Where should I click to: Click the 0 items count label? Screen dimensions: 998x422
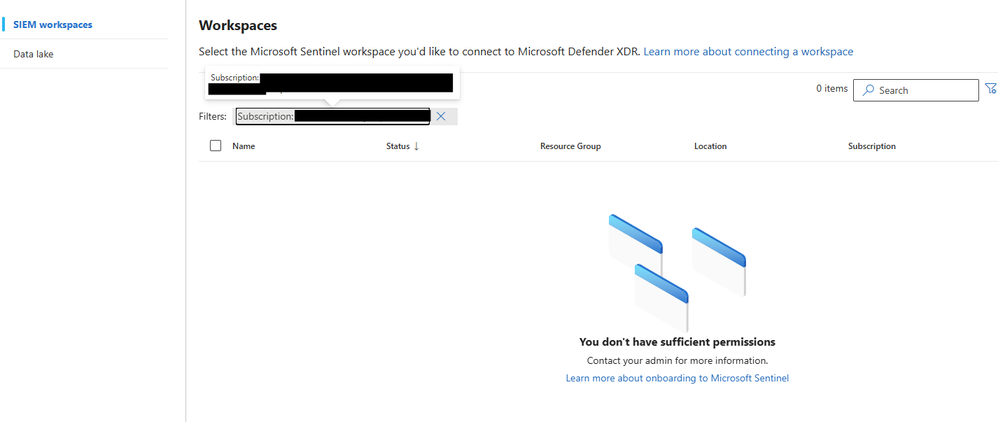click(x=832, y=88)
